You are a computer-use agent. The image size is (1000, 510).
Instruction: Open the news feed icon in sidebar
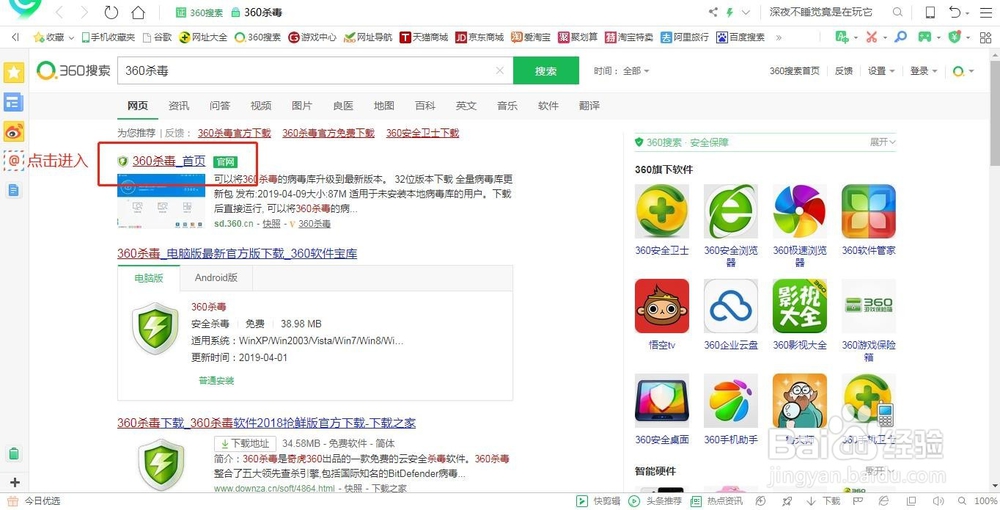pos(13,102)
